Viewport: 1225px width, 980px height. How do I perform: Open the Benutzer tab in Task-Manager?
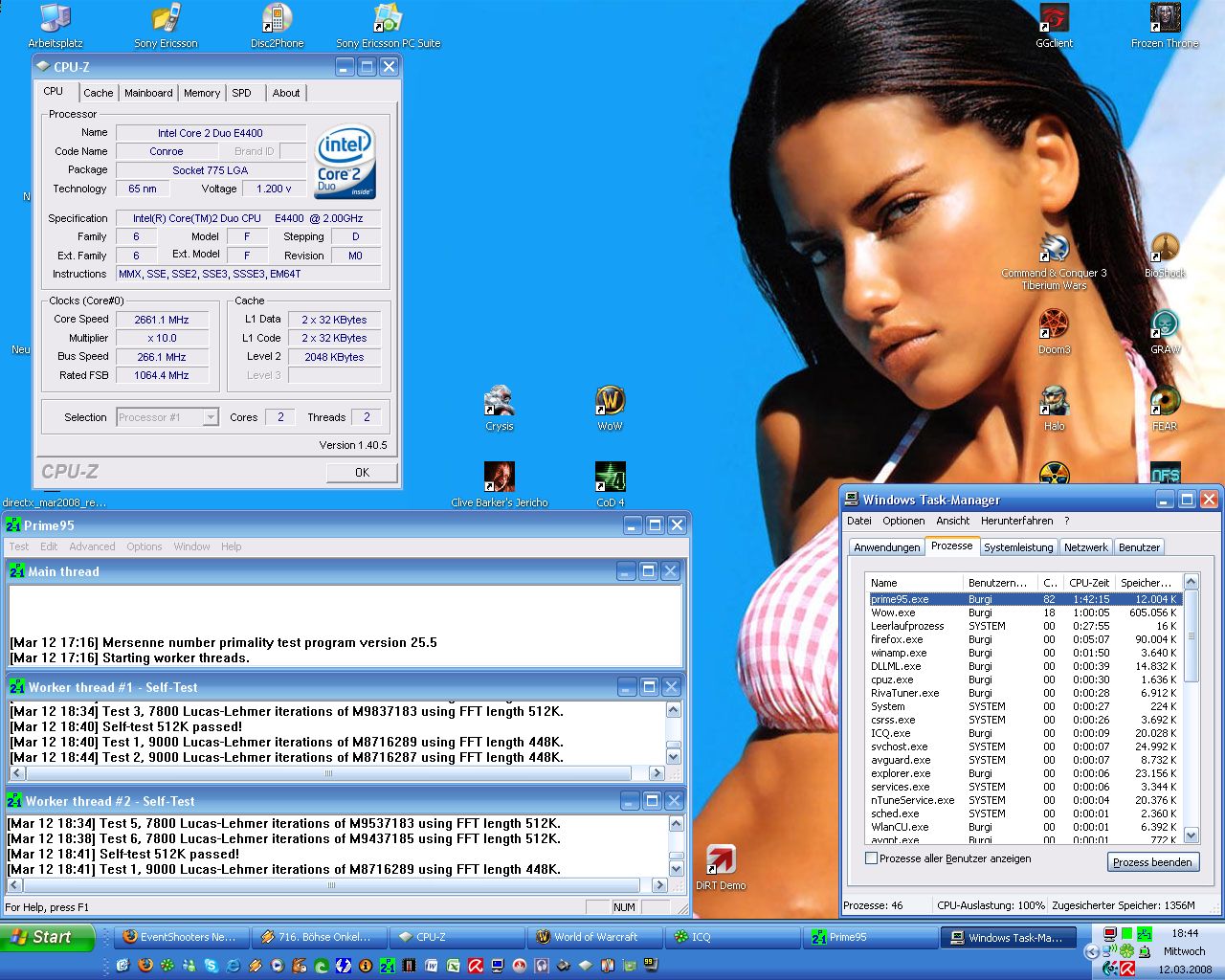[x=1139, y=547]
